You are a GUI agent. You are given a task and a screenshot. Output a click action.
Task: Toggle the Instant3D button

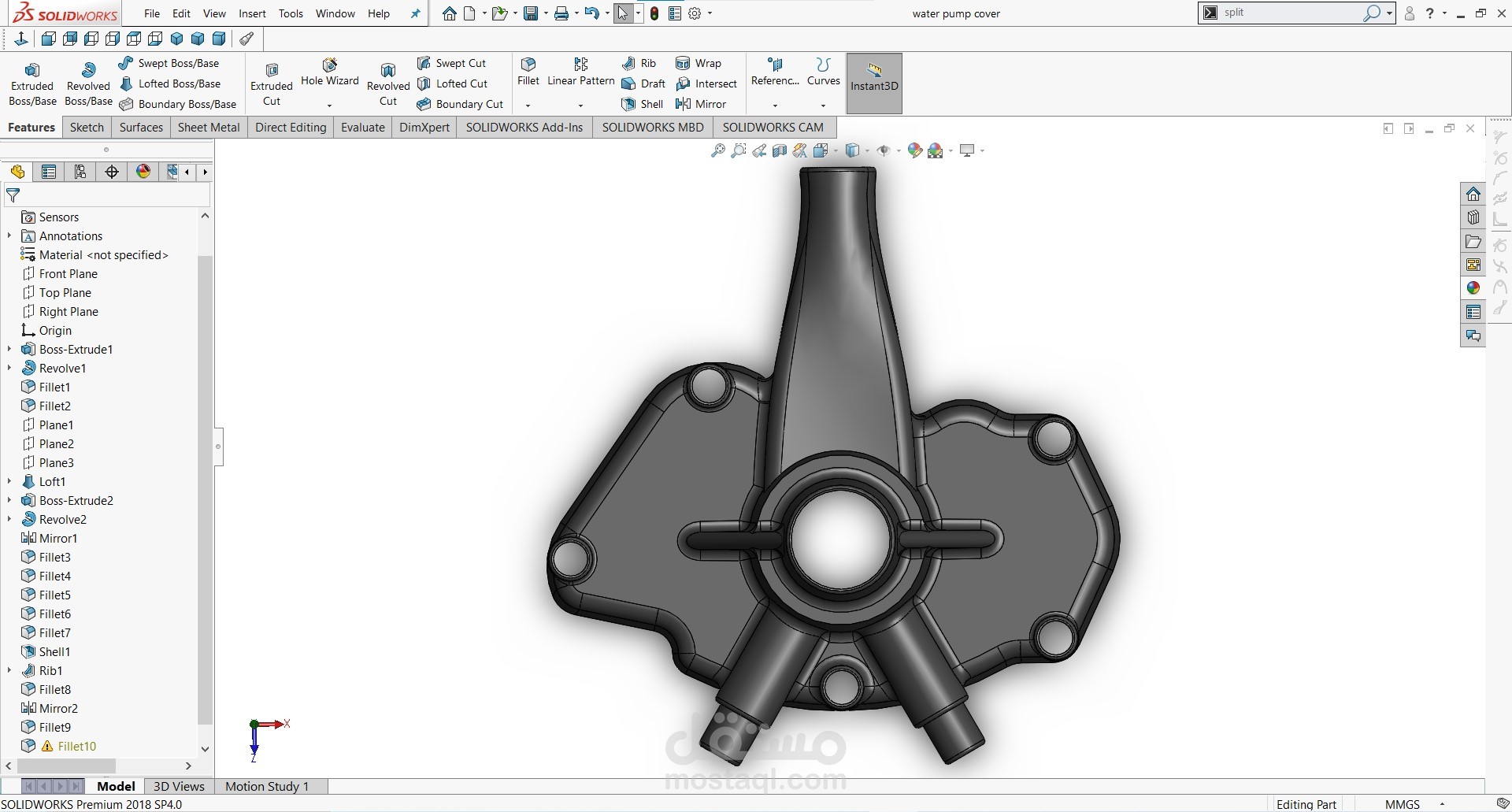(874, 83)
